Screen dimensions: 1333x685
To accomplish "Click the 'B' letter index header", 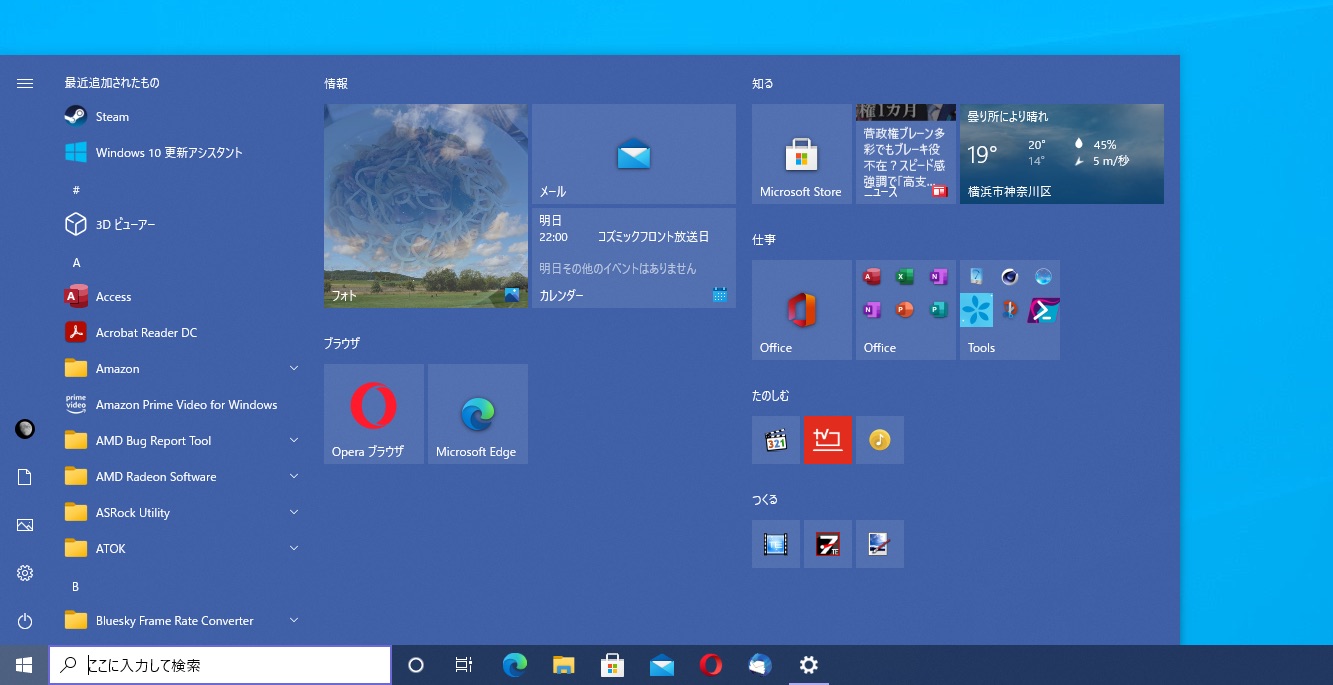I will pyautogui.click(x=75, y=587).
